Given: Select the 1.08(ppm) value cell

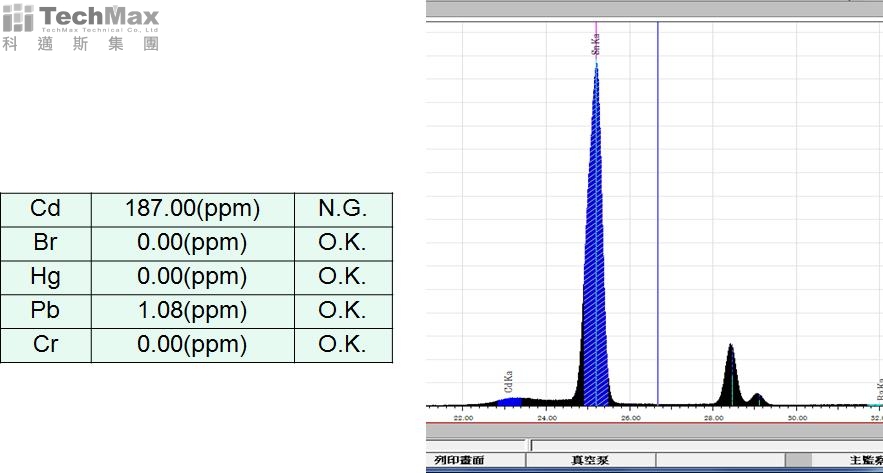Looking at the screenshot, I should tap(193, 311).
